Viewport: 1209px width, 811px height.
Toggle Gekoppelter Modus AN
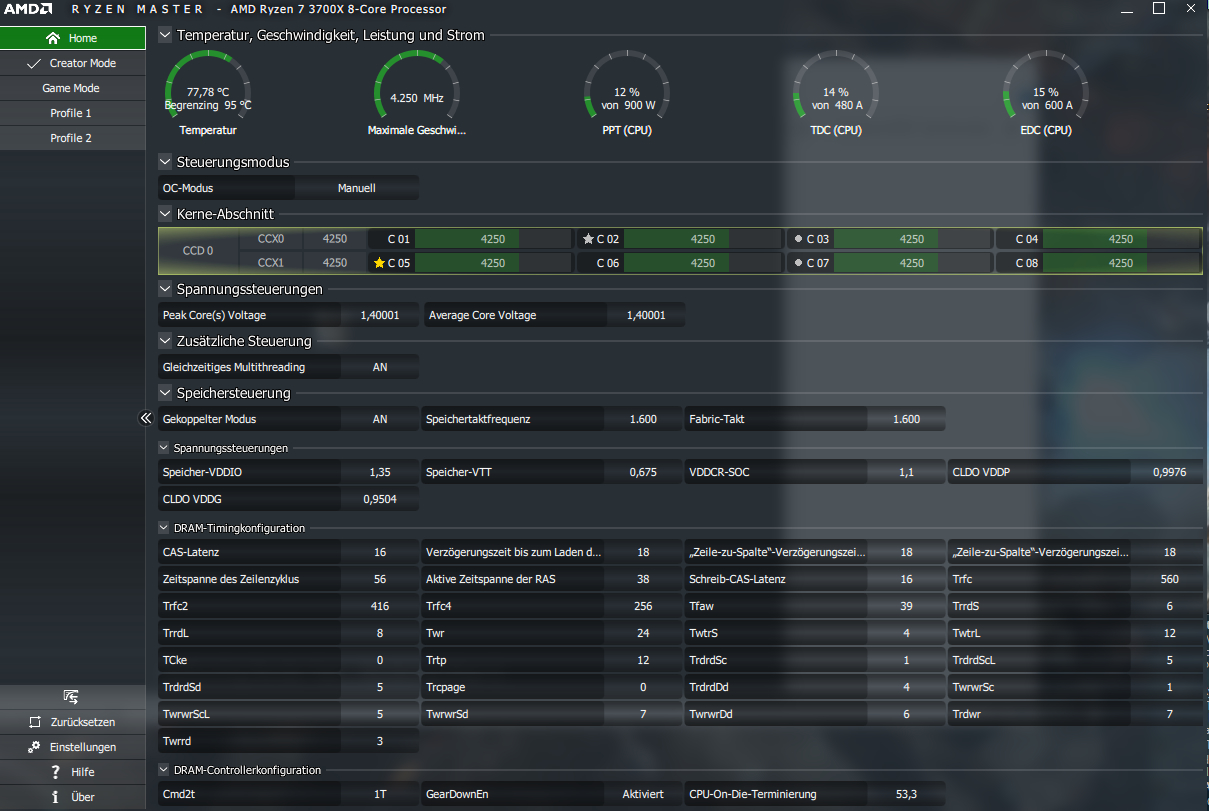pos(380,419)
